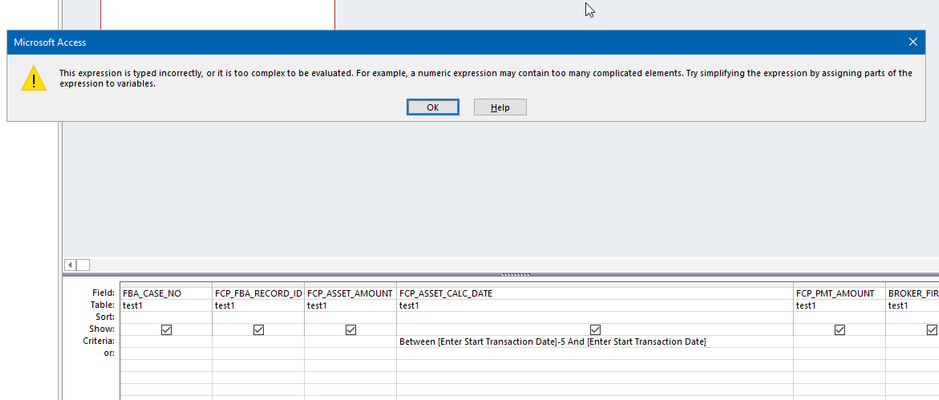Click the horizontal scrollbar thumb in the table pane
The image size is (939, 400).
click(x=83, y=265)
